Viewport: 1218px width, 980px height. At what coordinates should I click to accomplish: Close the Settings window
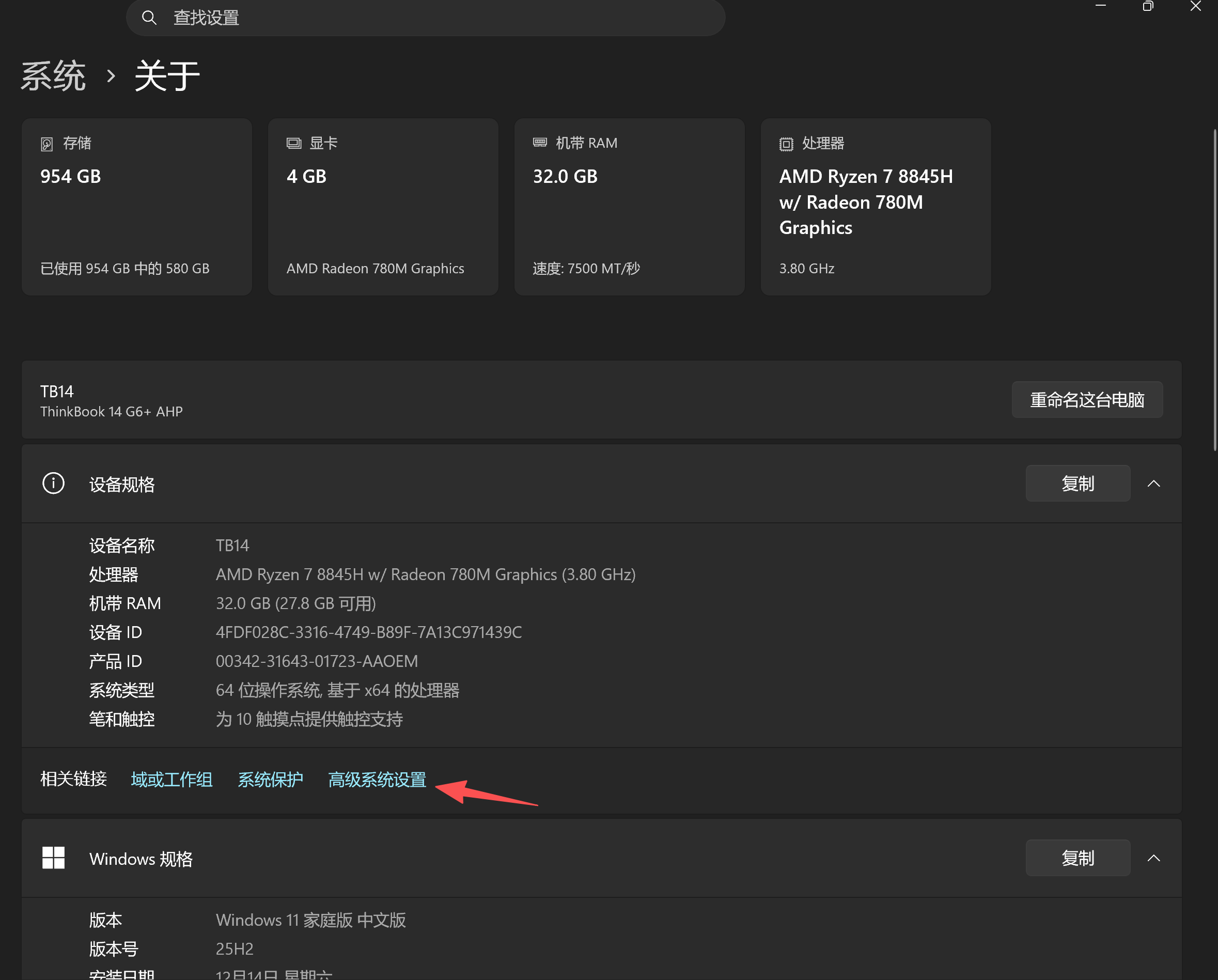coord(1195,6)
